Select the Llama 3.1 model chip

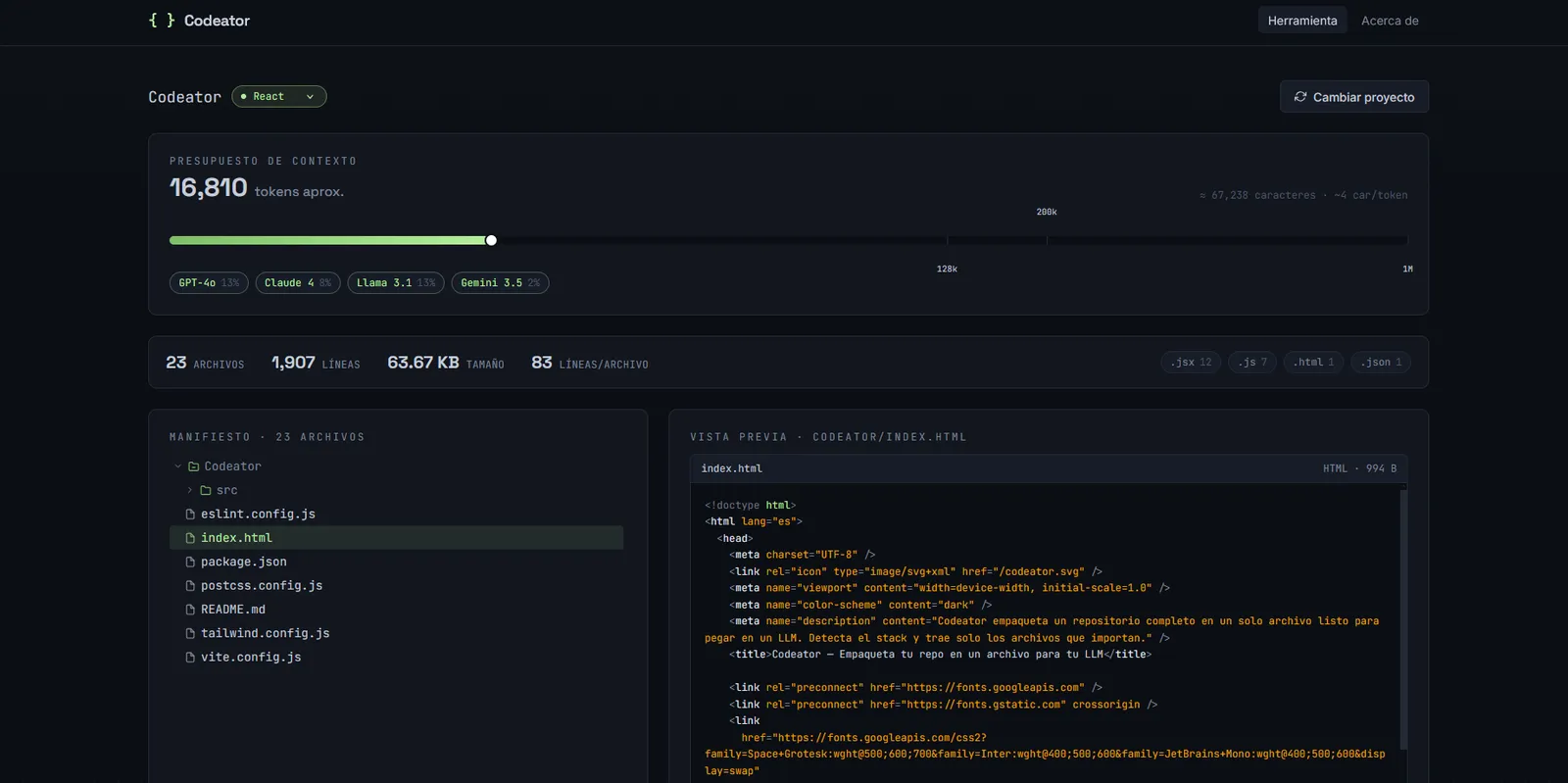396,282
